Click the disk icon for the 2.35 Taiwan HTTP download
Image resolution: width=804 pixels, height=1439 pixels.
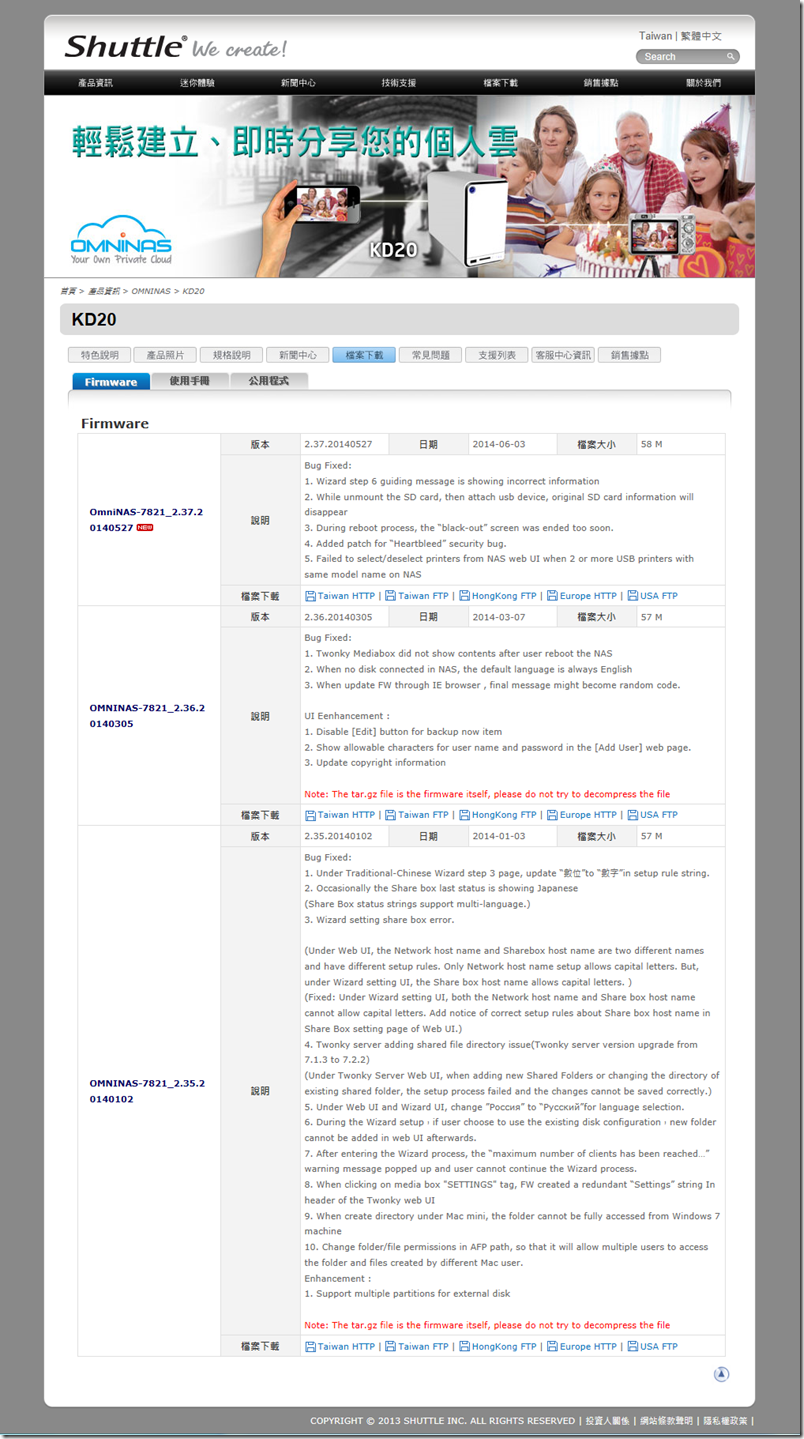click(310, 1347)
